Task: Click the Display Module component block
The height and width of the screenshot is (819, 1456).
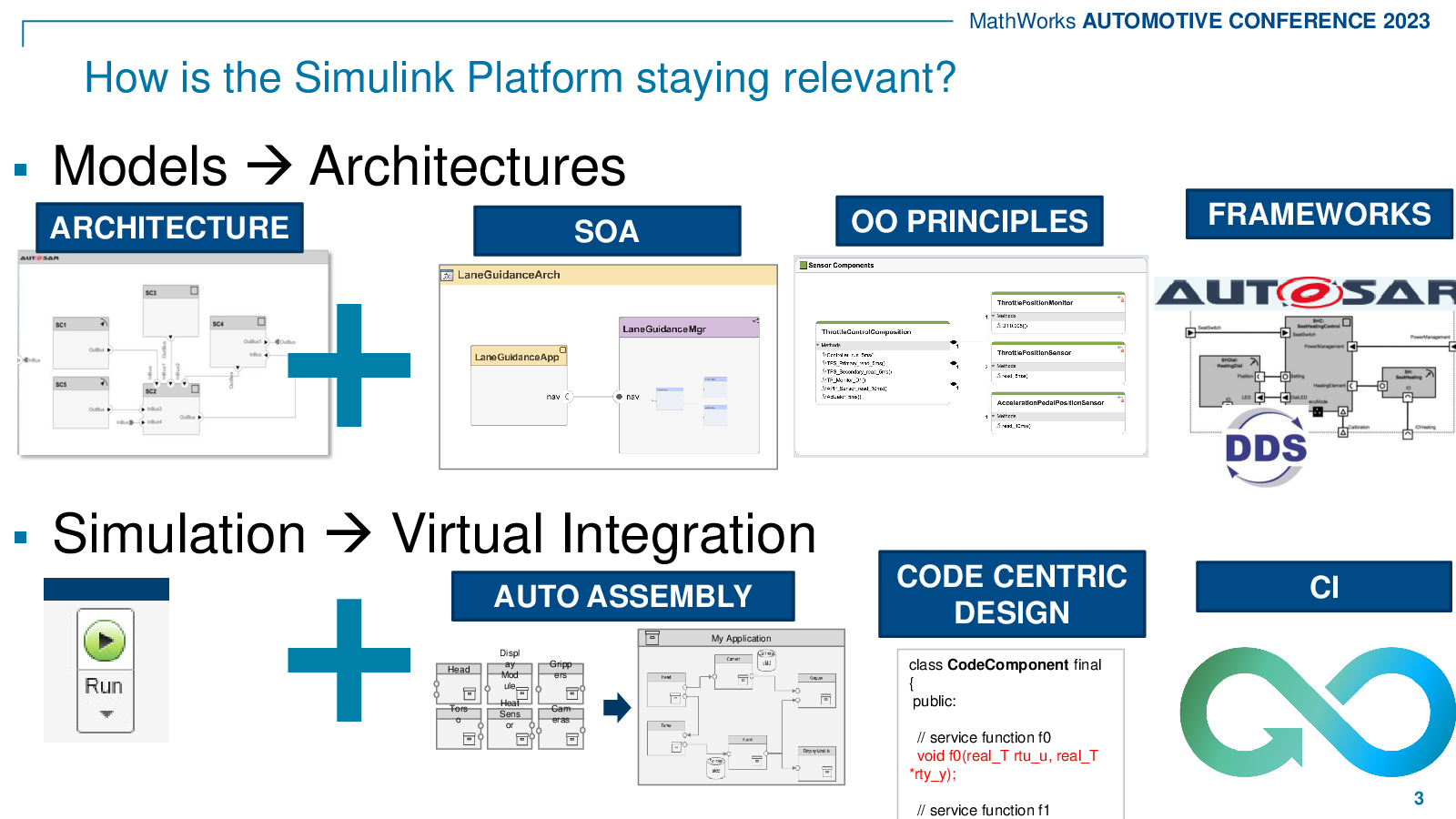Action: click(x=510, y=682)
